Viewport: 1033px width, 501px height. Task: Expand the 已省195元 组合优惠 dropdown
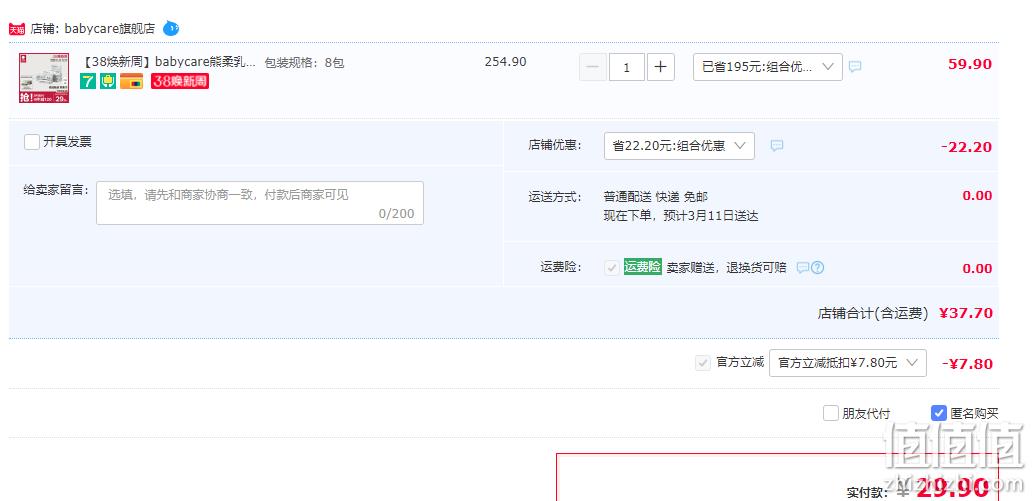pyautogui.click(x=768, y=67)
